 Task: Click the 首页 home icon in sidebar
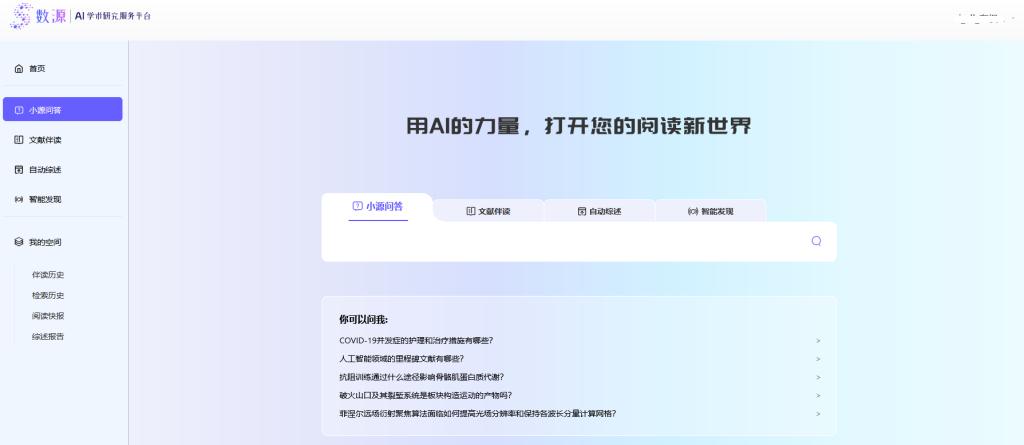click(x=18, y=69)
